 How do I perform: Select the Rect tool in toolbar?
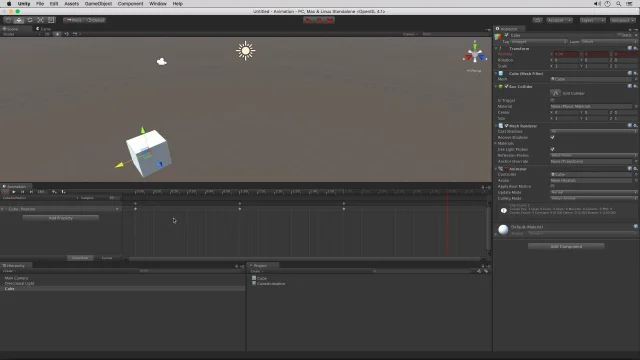(x=51, y=20)
